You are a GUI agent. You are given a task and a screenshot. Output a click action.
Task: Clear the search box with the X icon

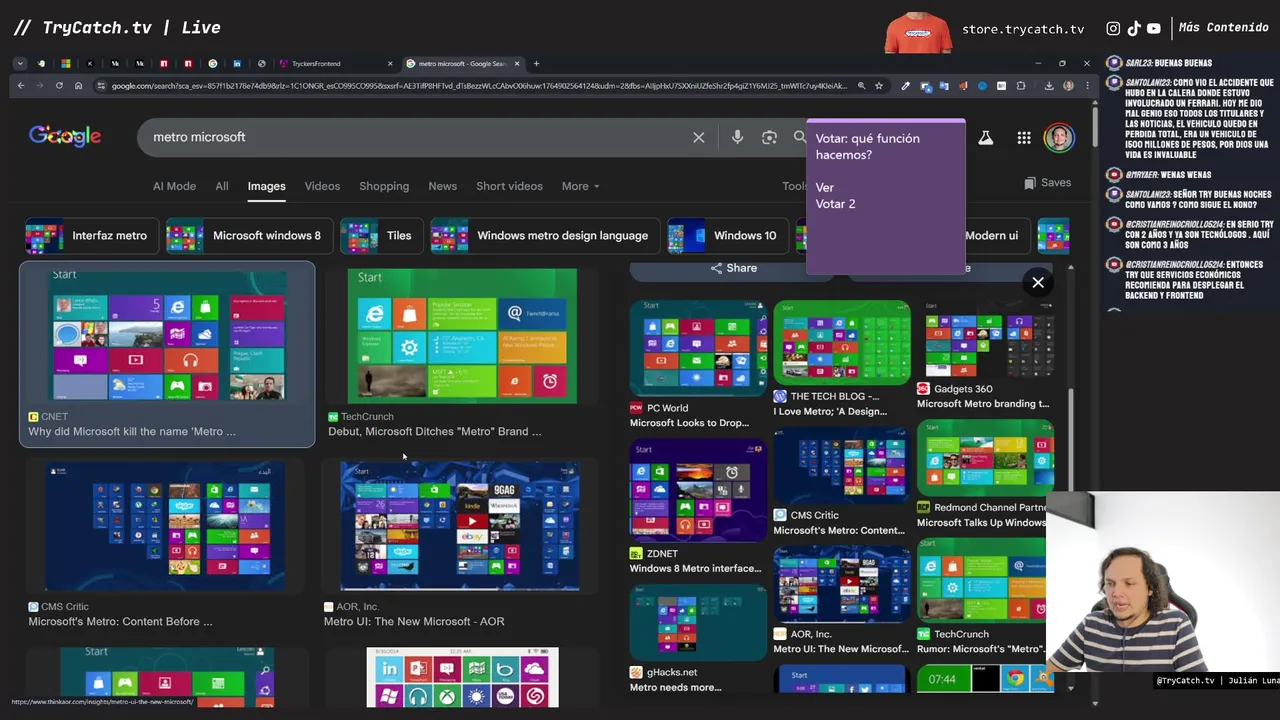point(699,137)
